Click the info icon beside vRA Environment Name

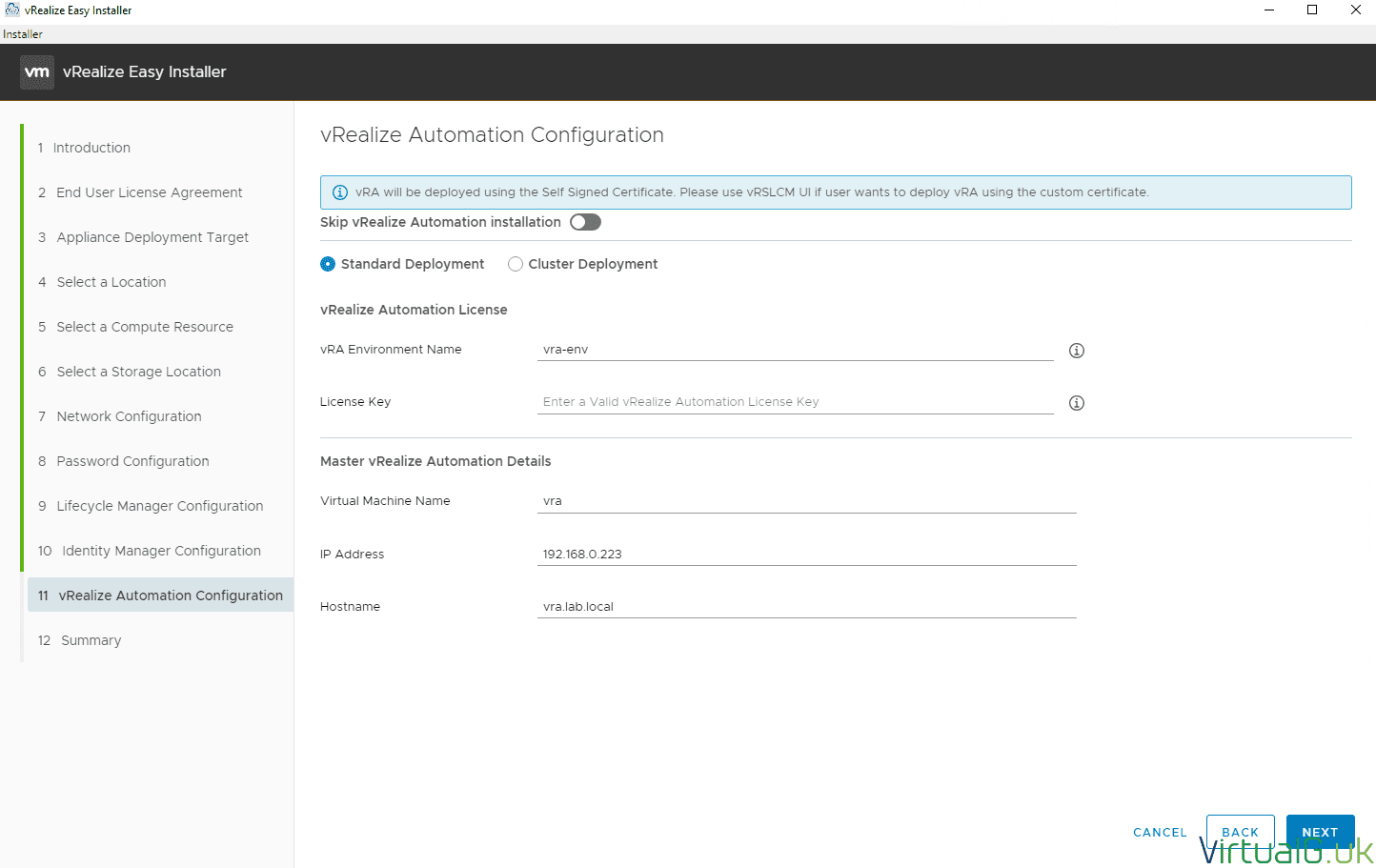click(1077, 351)
